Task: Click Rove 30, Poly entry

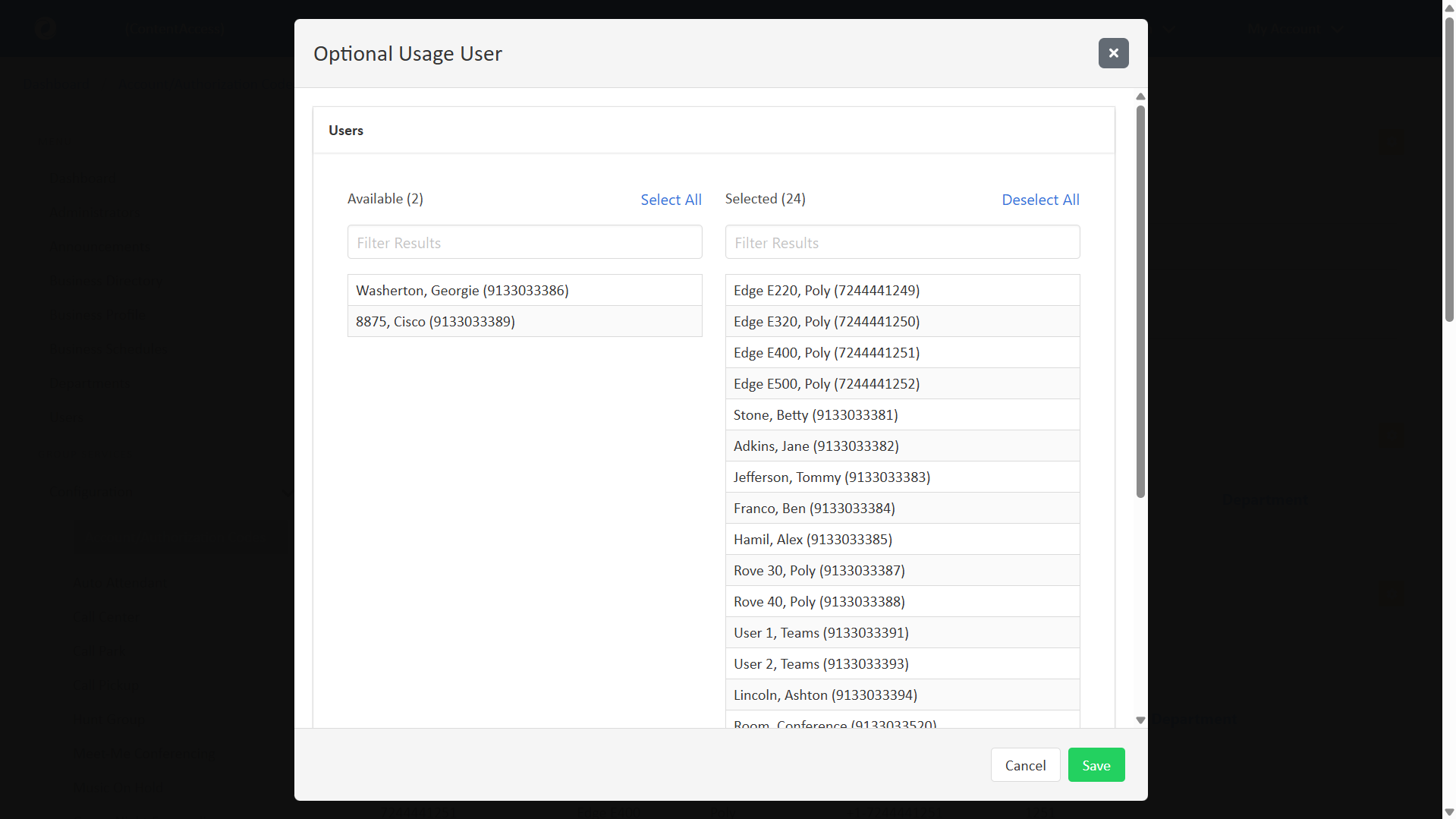Action: pos(902,570)
